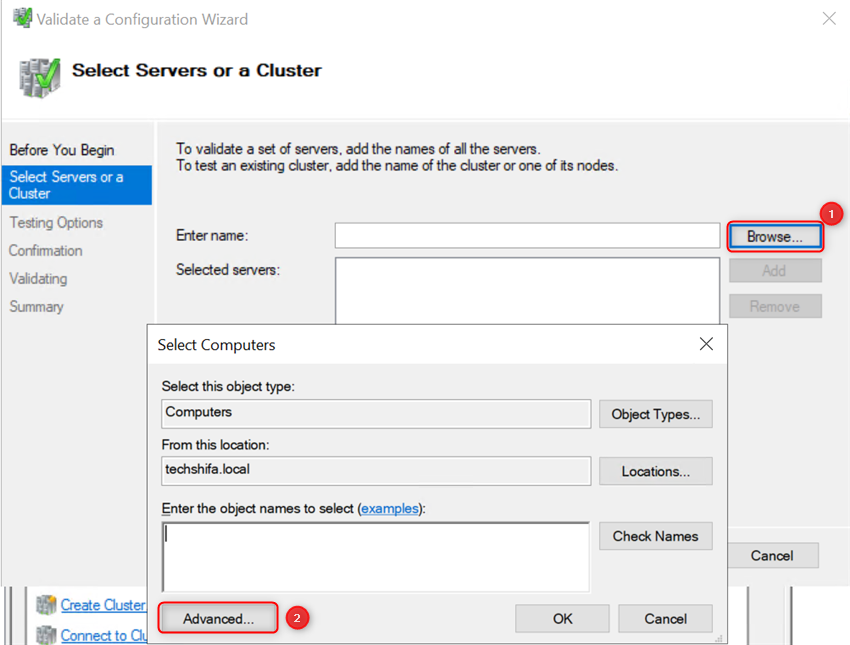Click the cluster icon next to Create Cluster
This screenshot has width=850, height=645.
click(46, 604)
